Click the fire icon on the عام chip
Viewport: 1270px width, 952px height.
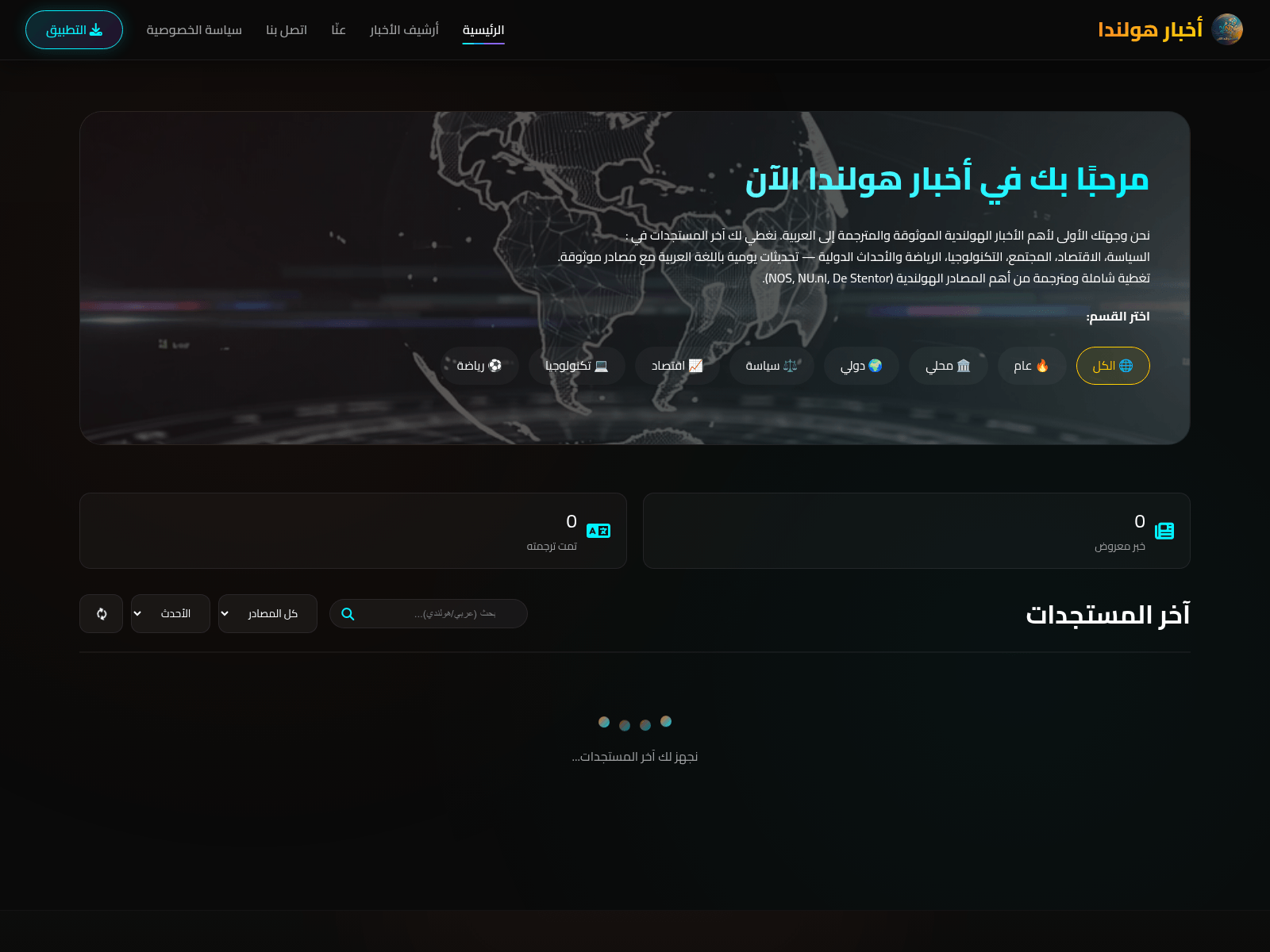pyautogui.click(x=1042, y=366)
